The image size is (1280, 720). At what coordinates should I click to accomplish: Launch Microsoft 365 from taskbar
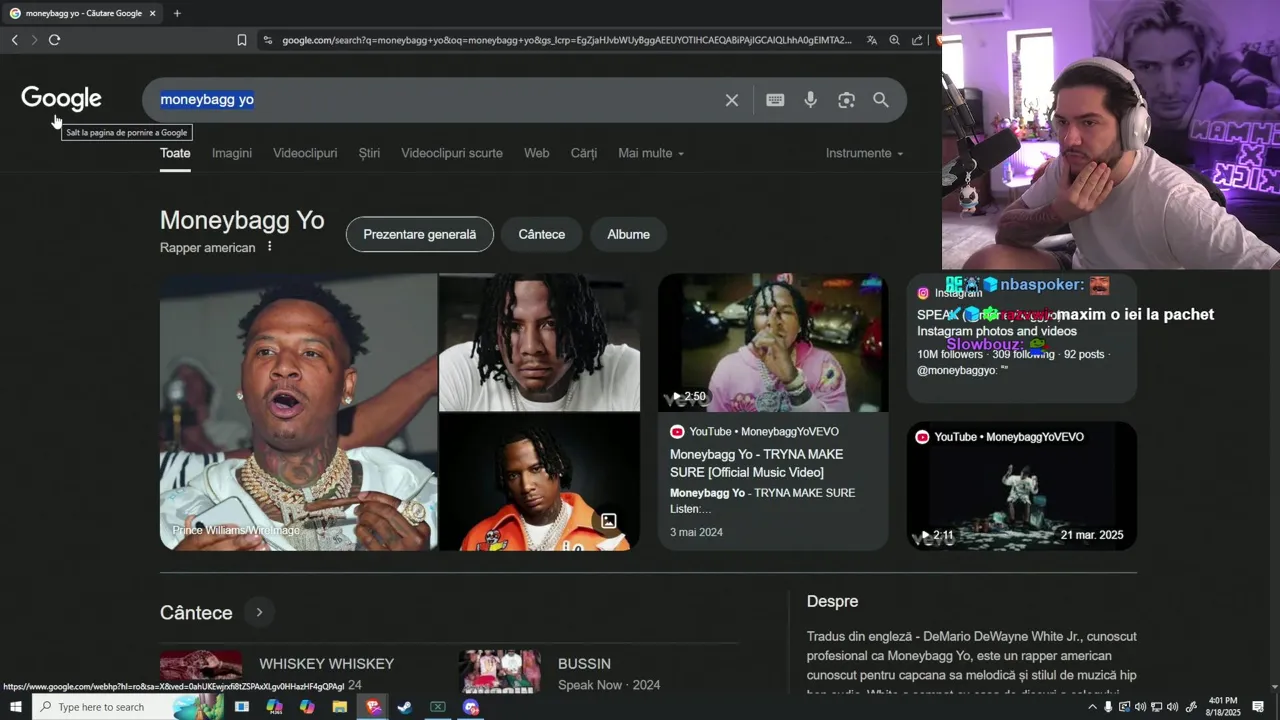click(274, 707)
